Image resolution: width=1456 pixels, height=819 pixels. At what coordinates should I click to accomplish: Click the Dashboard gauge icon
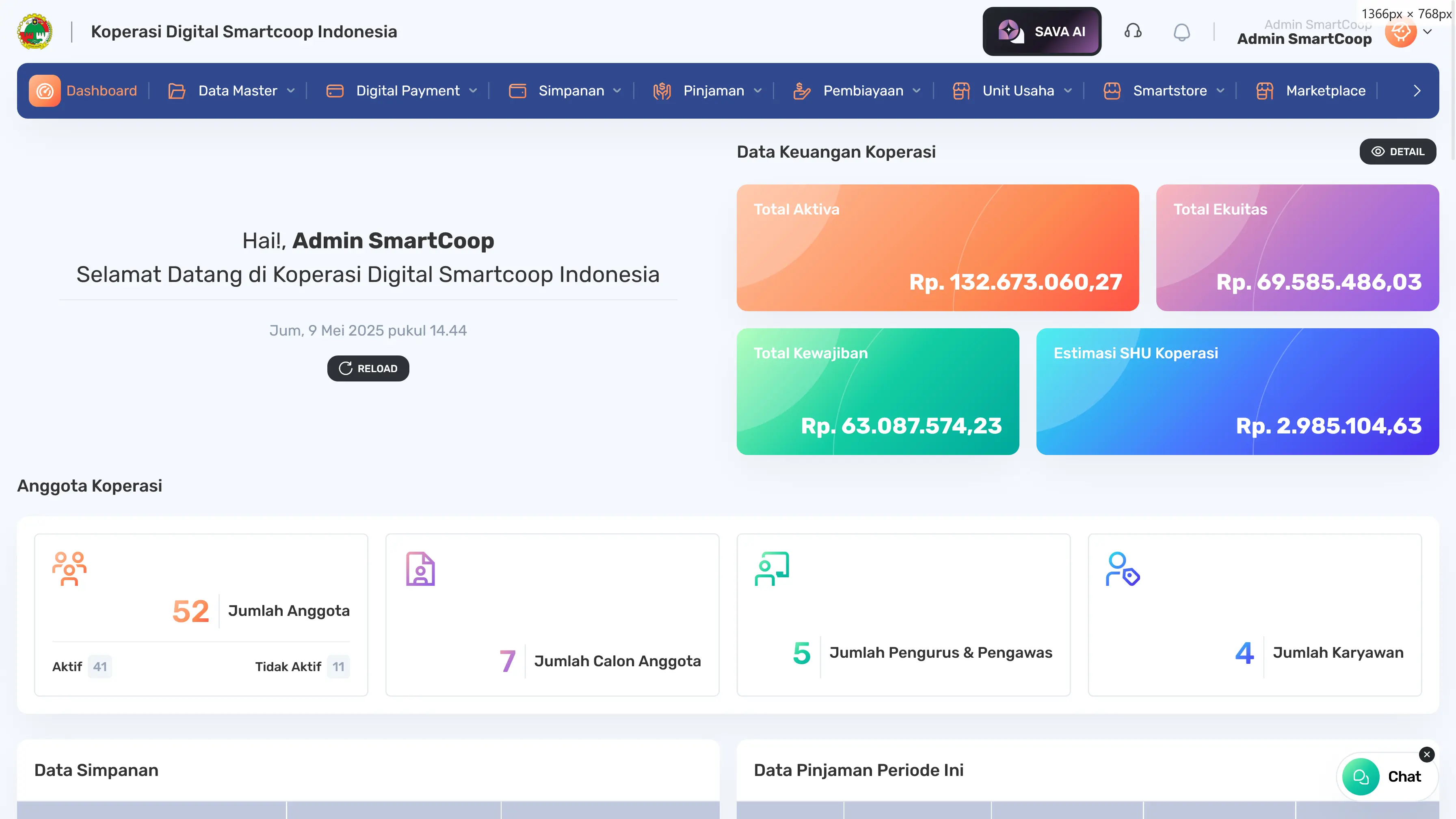click(x=45, y=91)
